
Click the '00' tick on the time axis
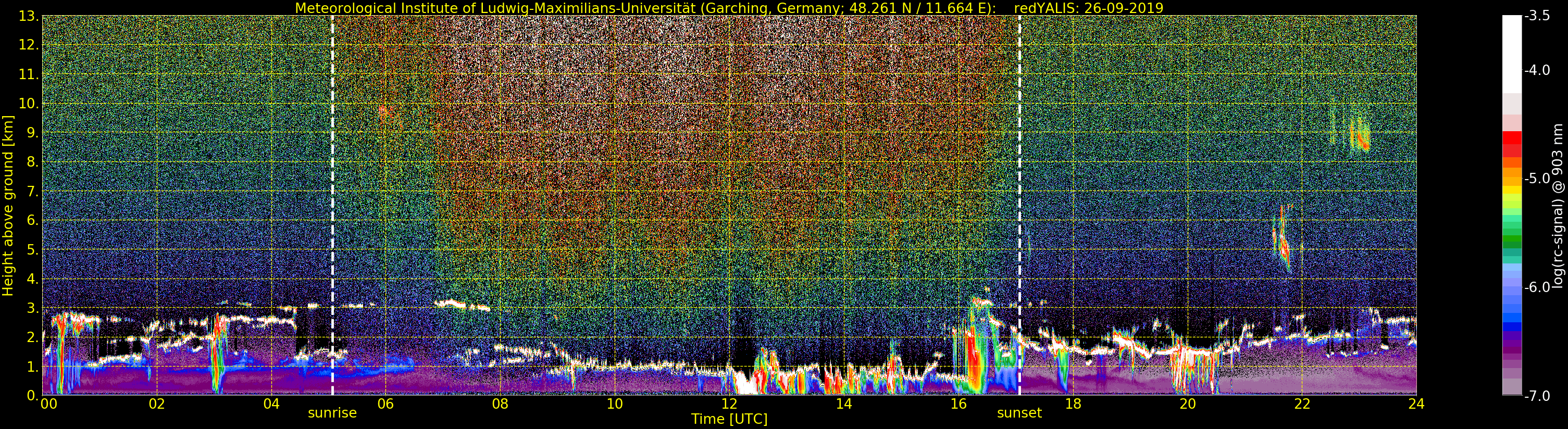pos(48,405)
